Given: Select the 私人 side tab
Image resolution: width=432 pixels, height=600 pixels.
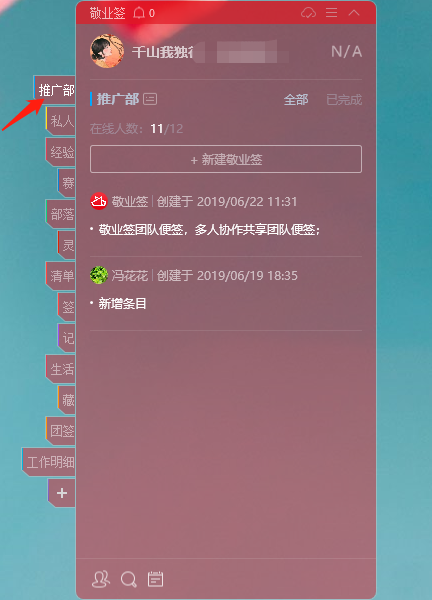Looking at the screenshot, I should 61,121.
